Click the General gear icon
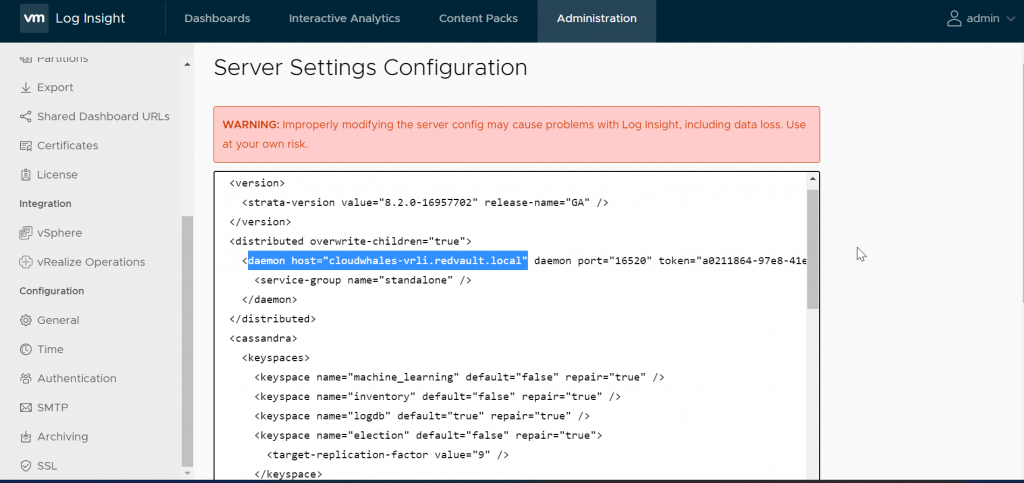 (26, 320)
